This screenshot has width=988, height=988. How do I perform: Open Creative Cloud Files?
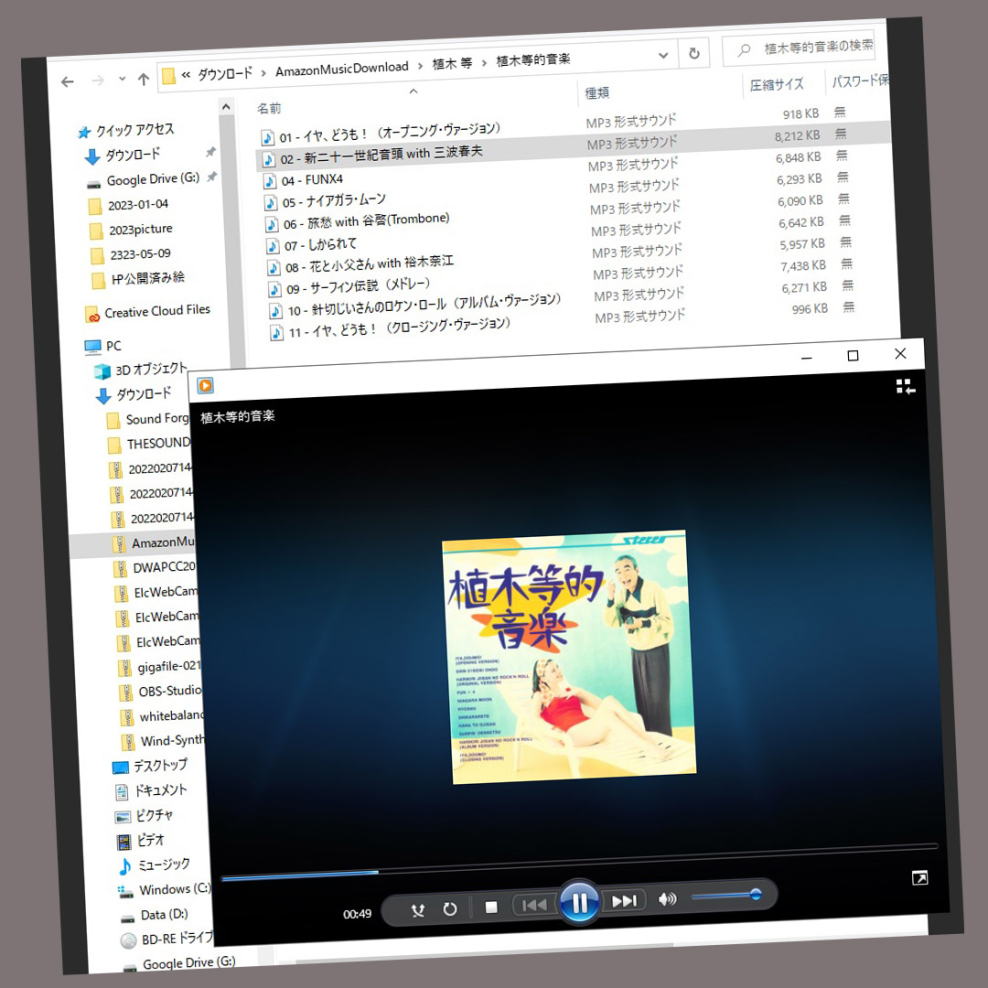coord(147,312)
